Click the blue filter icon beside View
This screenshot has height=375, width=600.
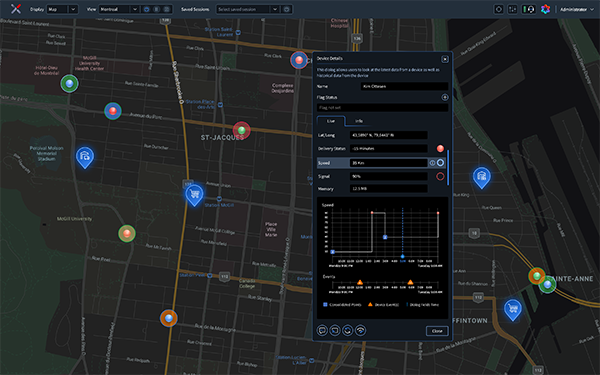tap(147, 9)
